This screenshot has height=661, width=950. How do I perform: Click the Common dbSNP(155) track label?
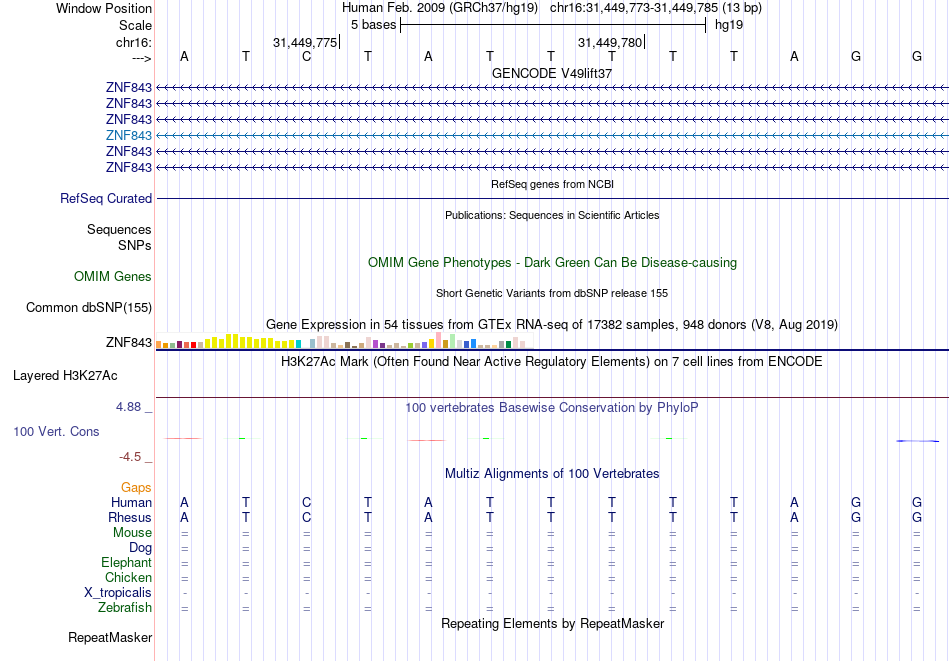(x=88, y=308)
